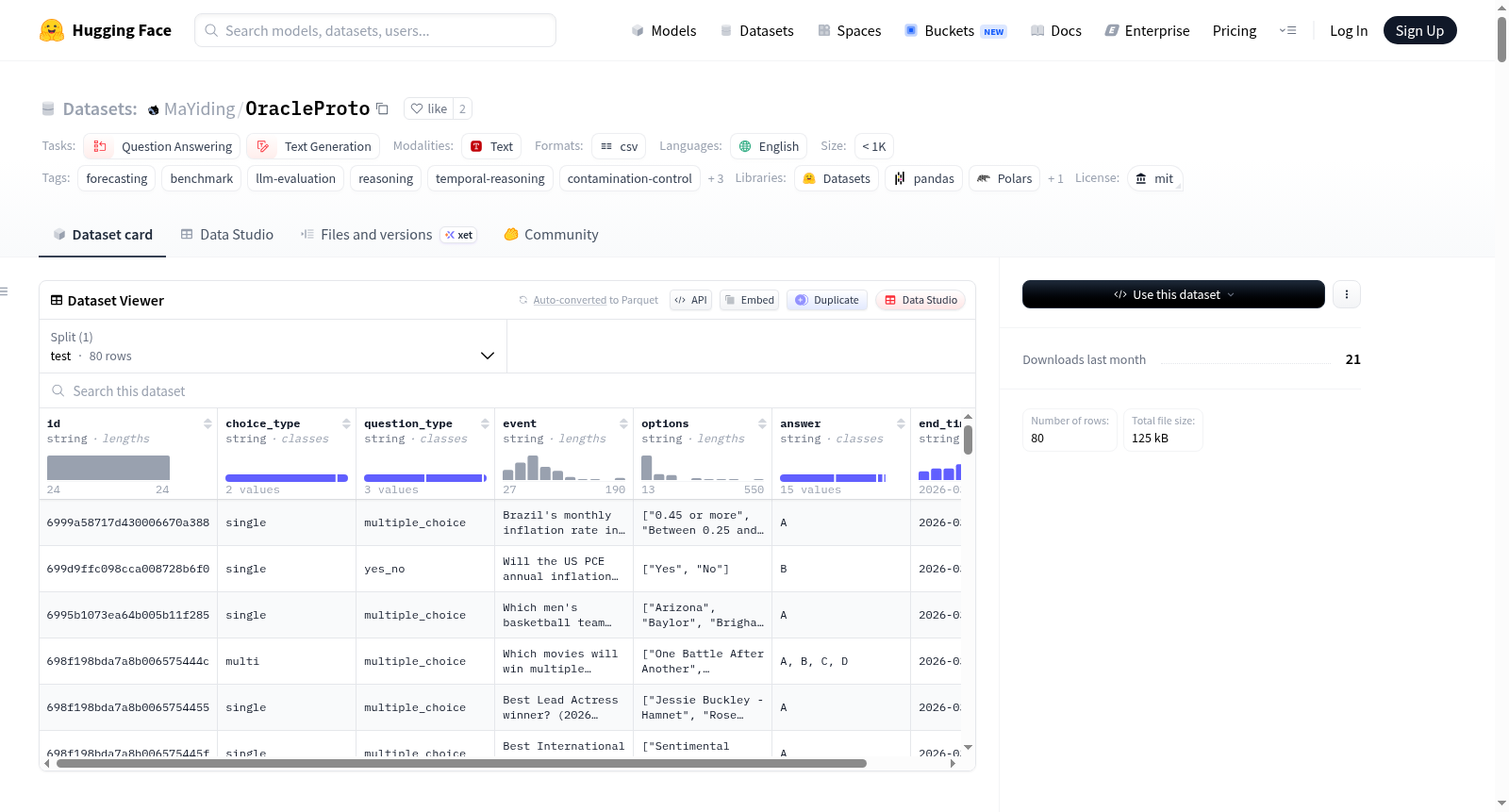Click the English language tag
Viewport: 1509px width, 812px height.
pos(769,146)
